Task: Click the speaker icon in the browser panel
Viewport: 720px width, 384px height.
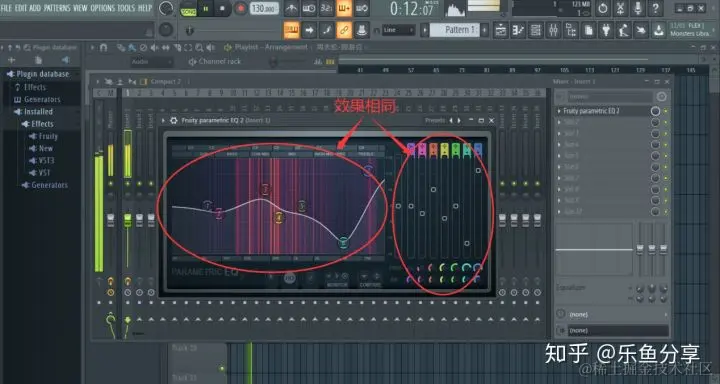Action: [x=65, y=60]
